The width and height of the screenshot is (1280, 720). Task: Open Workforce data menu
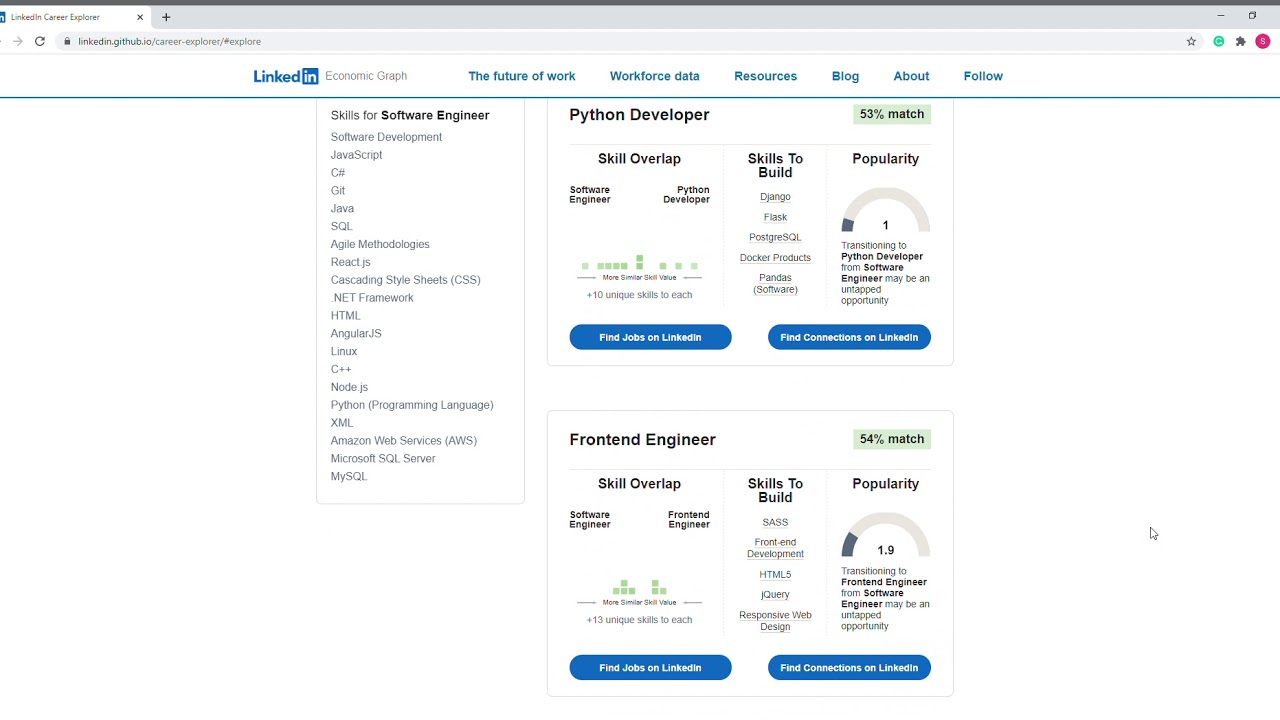pyautogui.click(x=655, y=76)
